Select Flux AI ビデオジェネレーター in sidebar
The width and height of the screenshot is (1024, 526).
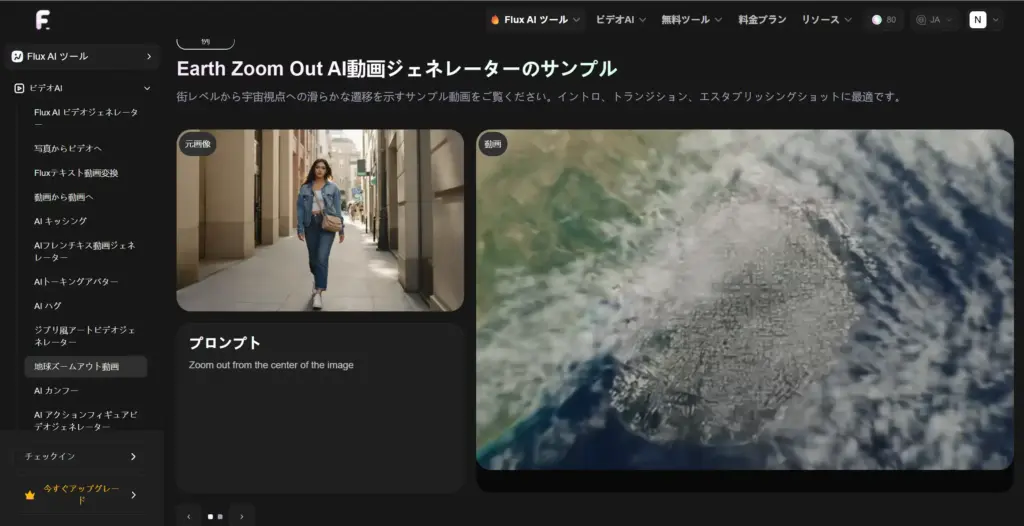coord(86,118)
